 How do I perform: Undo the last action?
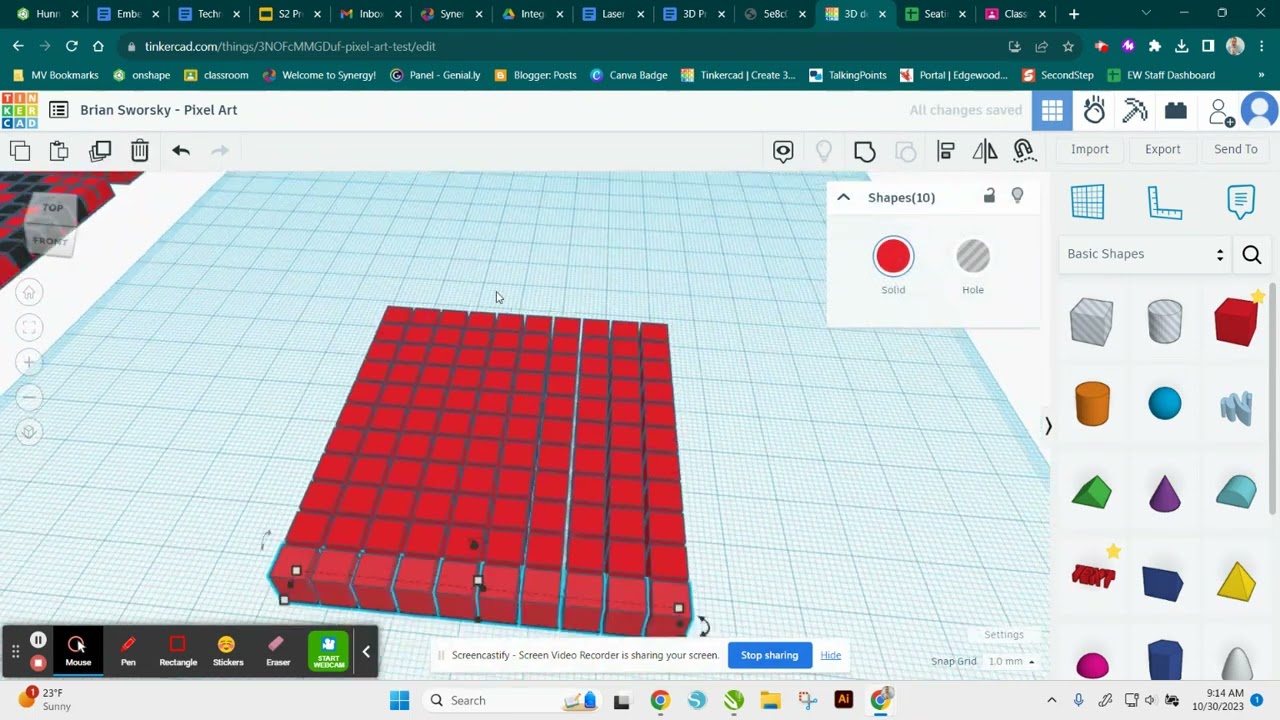pos(181,151)
